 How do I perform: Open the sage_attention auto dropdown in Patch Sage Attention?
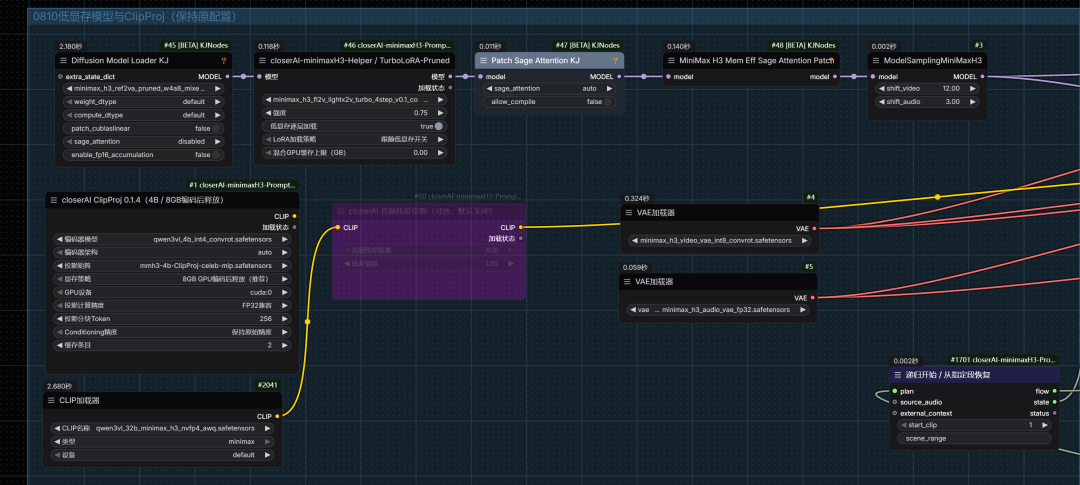(x=550, y=89)
